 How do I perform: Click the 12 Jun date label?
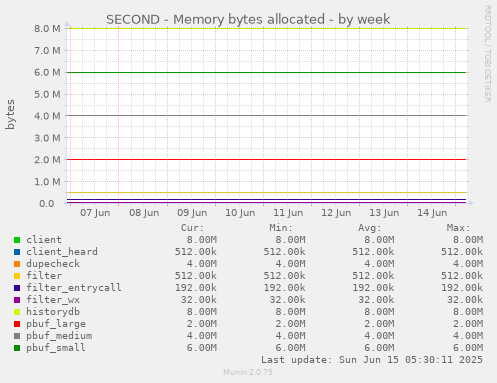click(x=336, y=213)
